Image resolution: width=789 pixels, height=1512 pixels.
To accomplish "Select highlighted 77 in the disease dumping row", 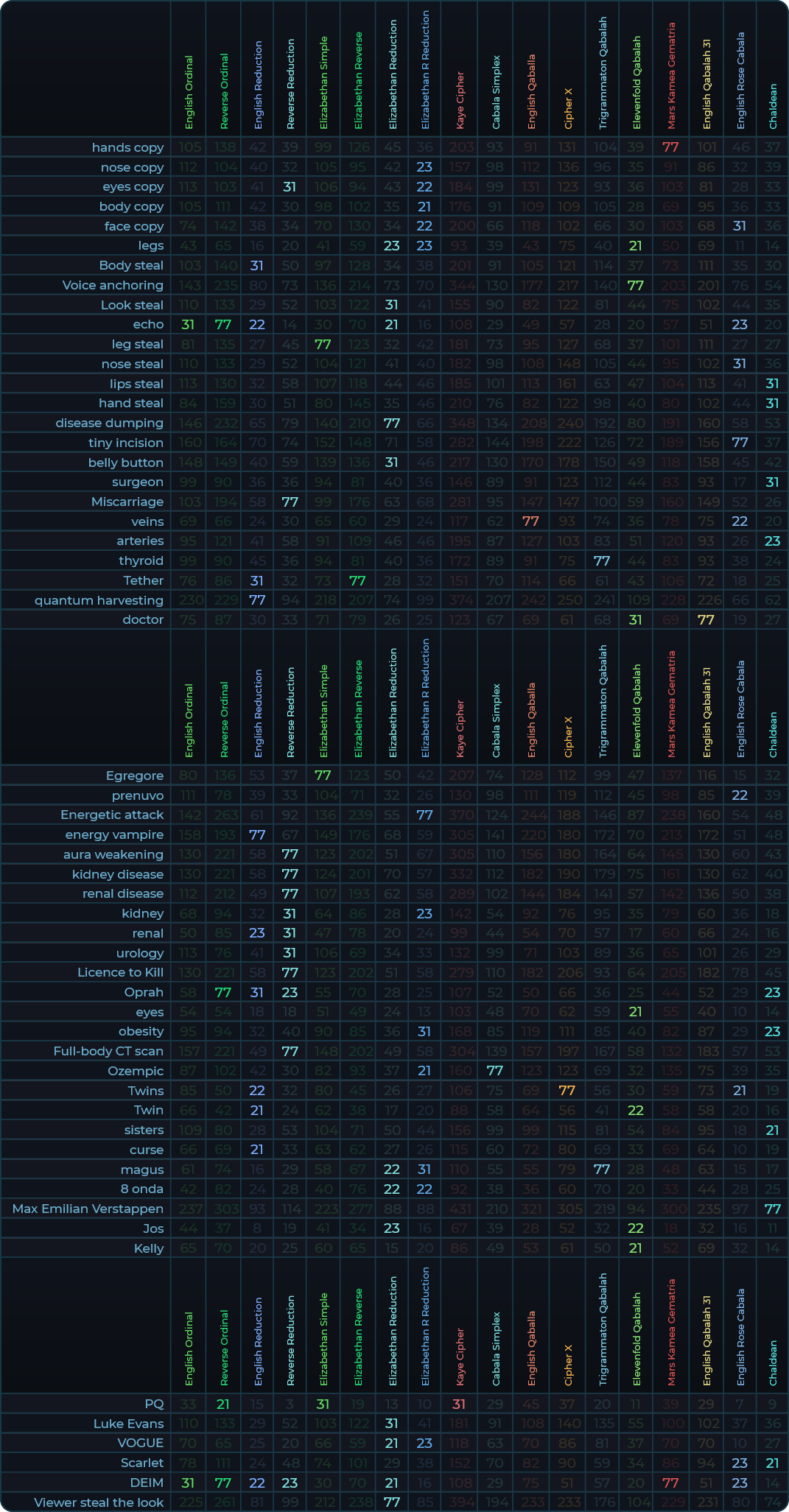I will tap(392, 423).
